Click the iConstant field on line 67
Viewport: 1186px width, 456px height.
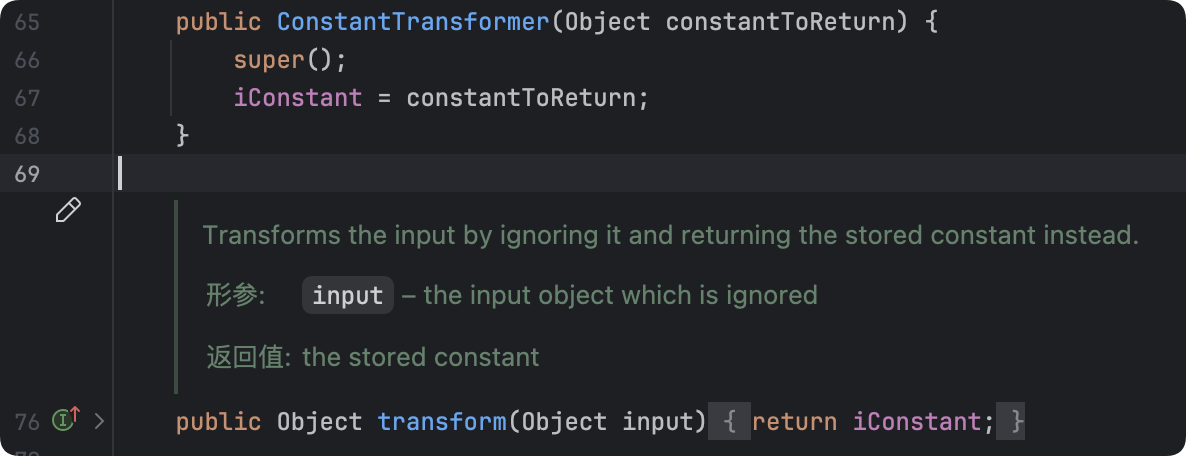point(298,98)
